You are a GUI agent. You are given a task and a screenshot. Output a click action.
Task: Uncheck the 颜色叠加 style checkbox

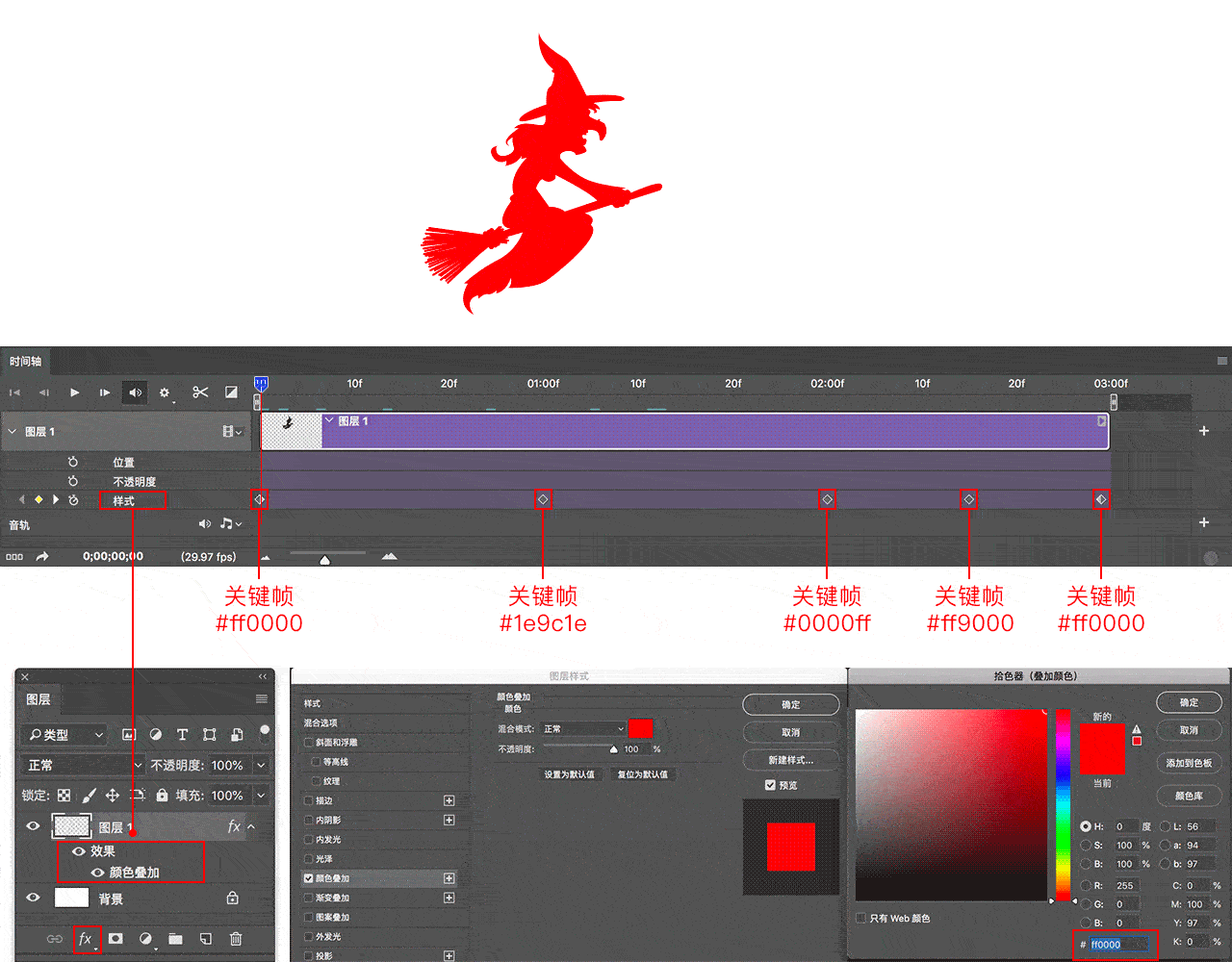(x=309, y=878)
